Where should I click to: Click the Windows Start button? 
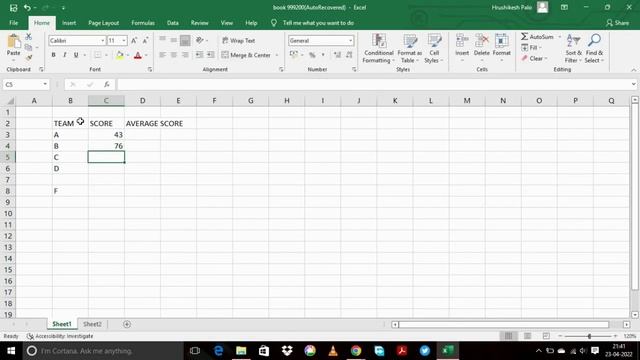tap(11, 351)
